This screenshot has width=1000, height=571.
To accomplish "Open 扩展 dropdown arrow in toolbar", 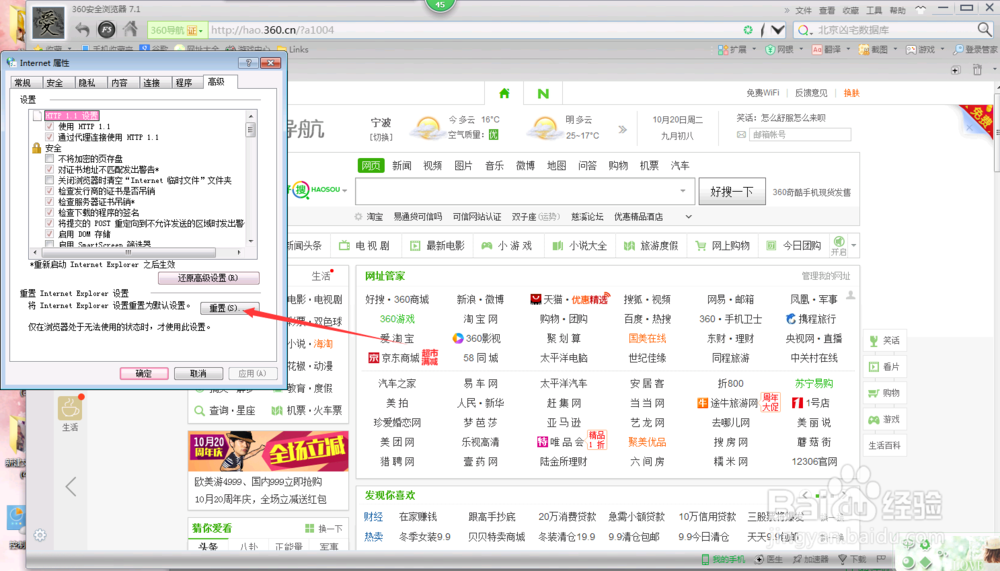I will click(x=754, y=49).
